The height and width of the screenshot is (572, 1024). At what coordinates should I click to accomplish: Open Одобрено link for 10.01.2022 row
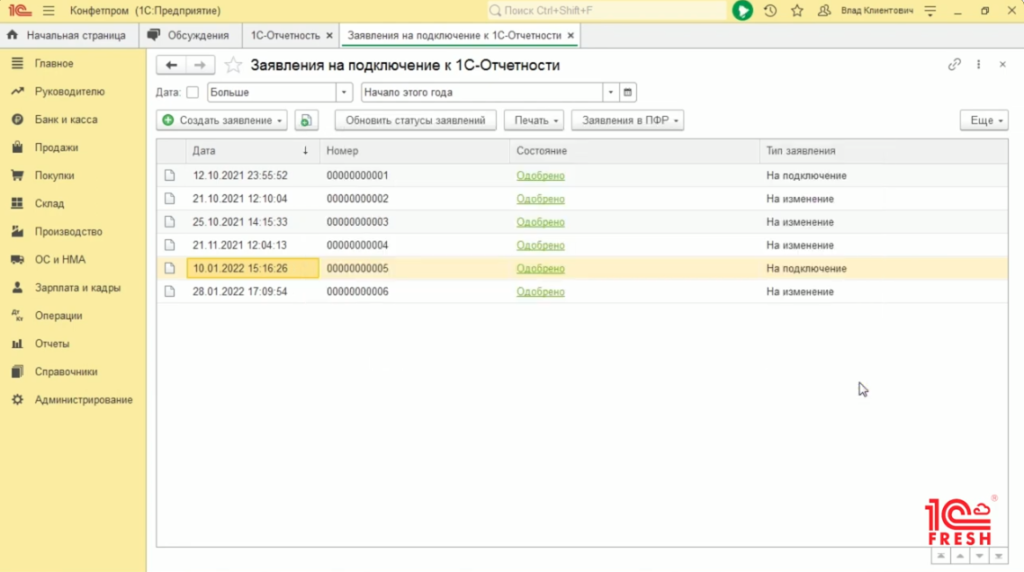pyautogui.click(x=540, y=268)
